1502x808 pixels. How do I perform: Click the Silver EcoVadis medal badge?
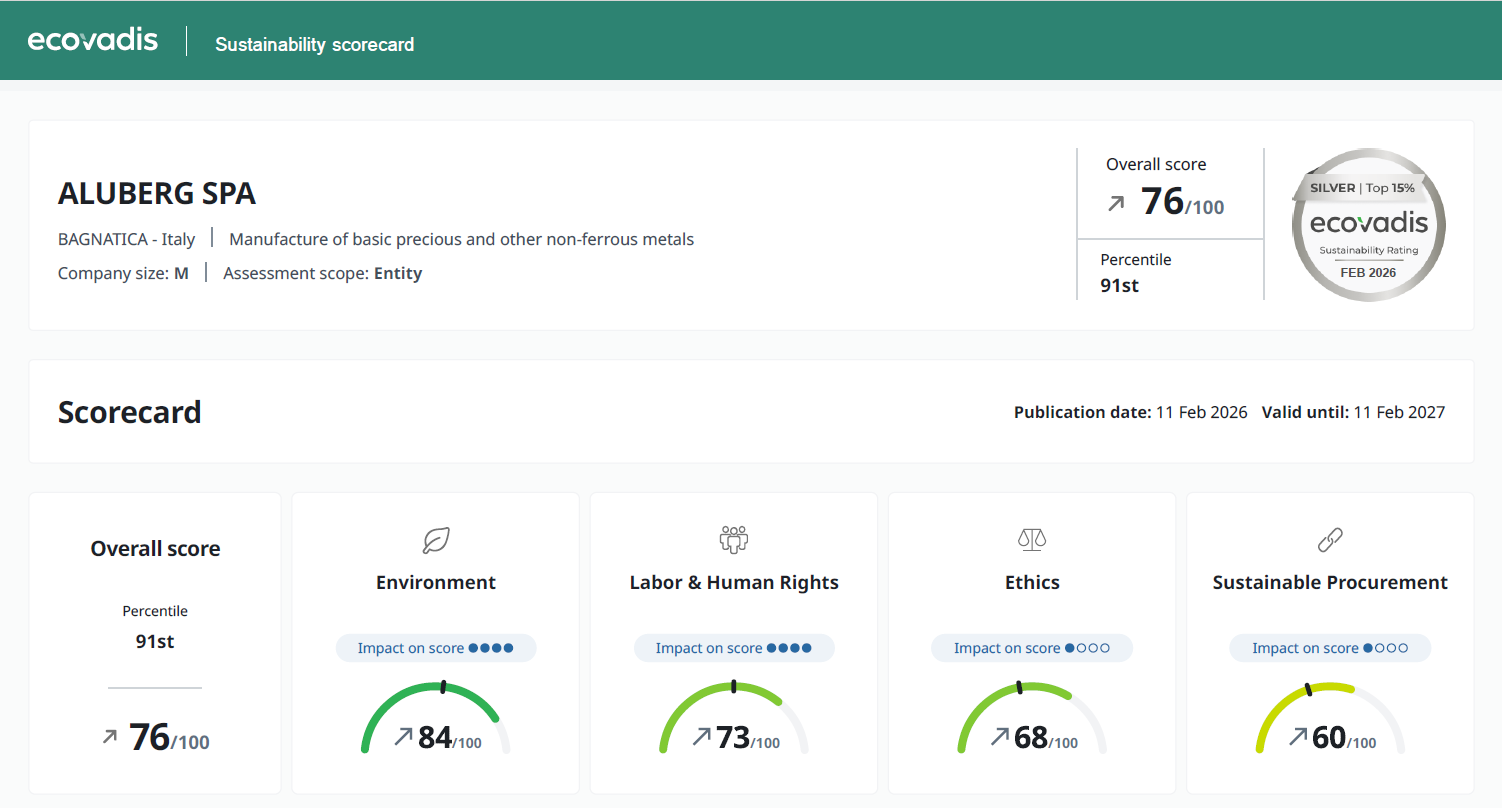coord(1367,224)
